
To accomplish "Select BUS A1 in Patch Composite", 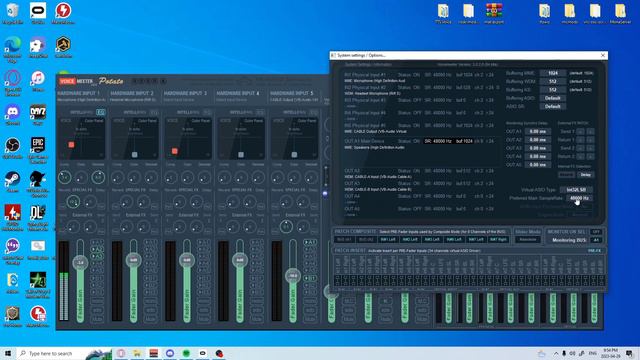I will coord(344,240).
